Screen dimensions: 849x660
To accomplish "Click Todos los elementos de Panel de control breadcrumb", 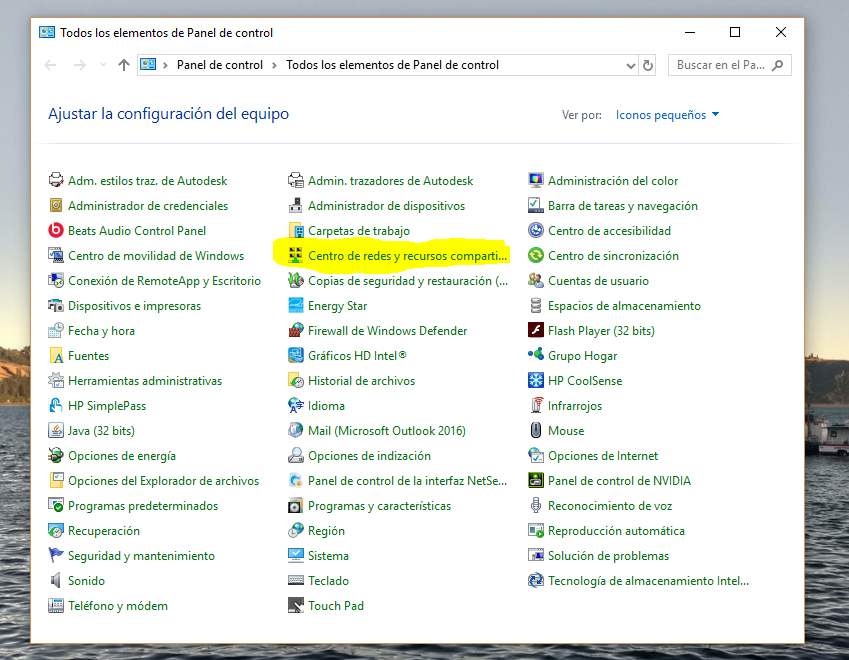I will (393, 65).
